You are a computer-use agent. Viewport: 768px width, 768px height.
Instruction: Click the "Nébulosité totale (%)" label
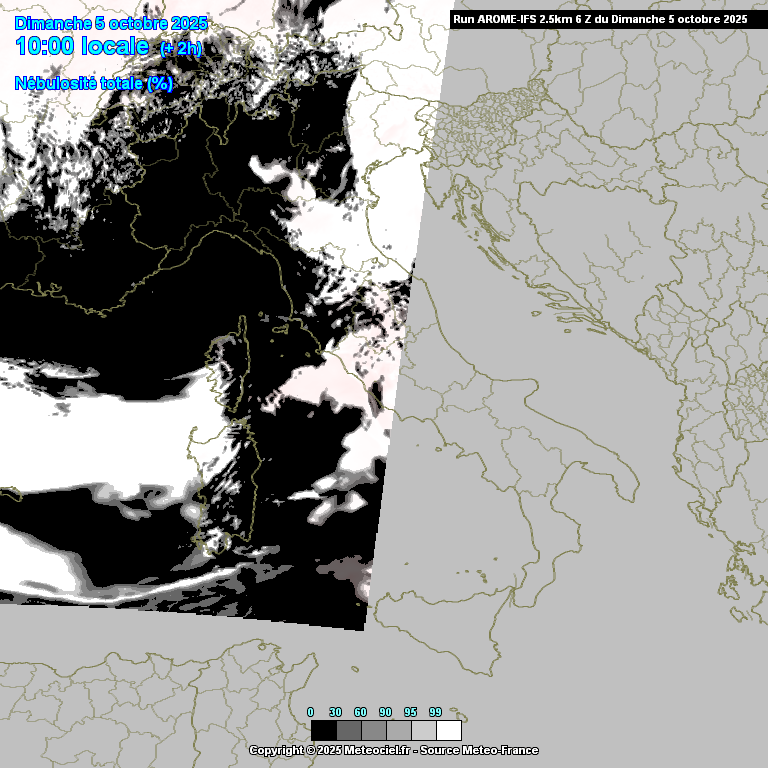[x=94, y=83]
